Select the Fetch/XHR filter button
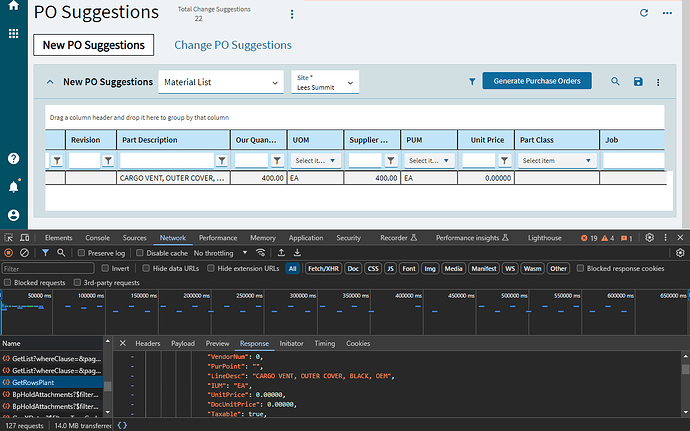This screenshot has width=690, height=431. (323, 269)
